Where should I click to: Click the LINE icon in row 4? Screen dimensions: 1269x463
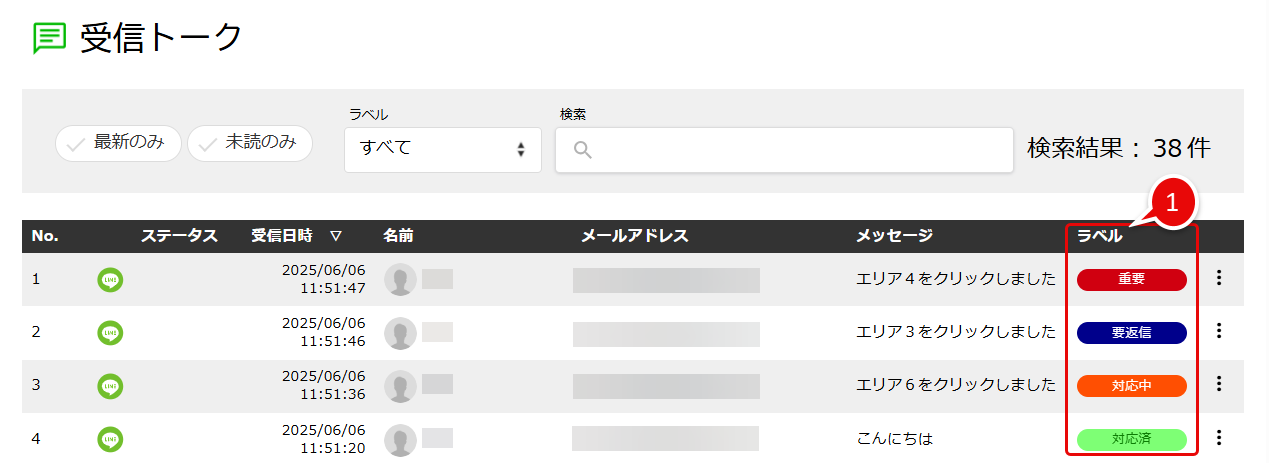tap(110, 438)
